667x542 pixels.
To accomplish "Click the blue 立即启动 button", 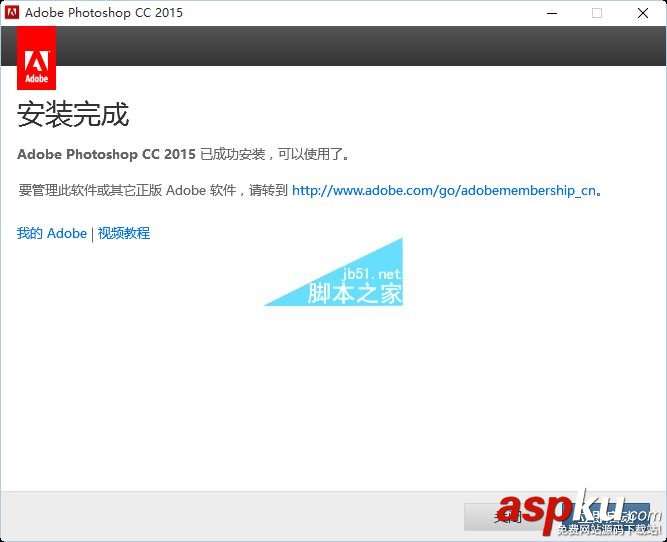I will (x=606, y=516).
